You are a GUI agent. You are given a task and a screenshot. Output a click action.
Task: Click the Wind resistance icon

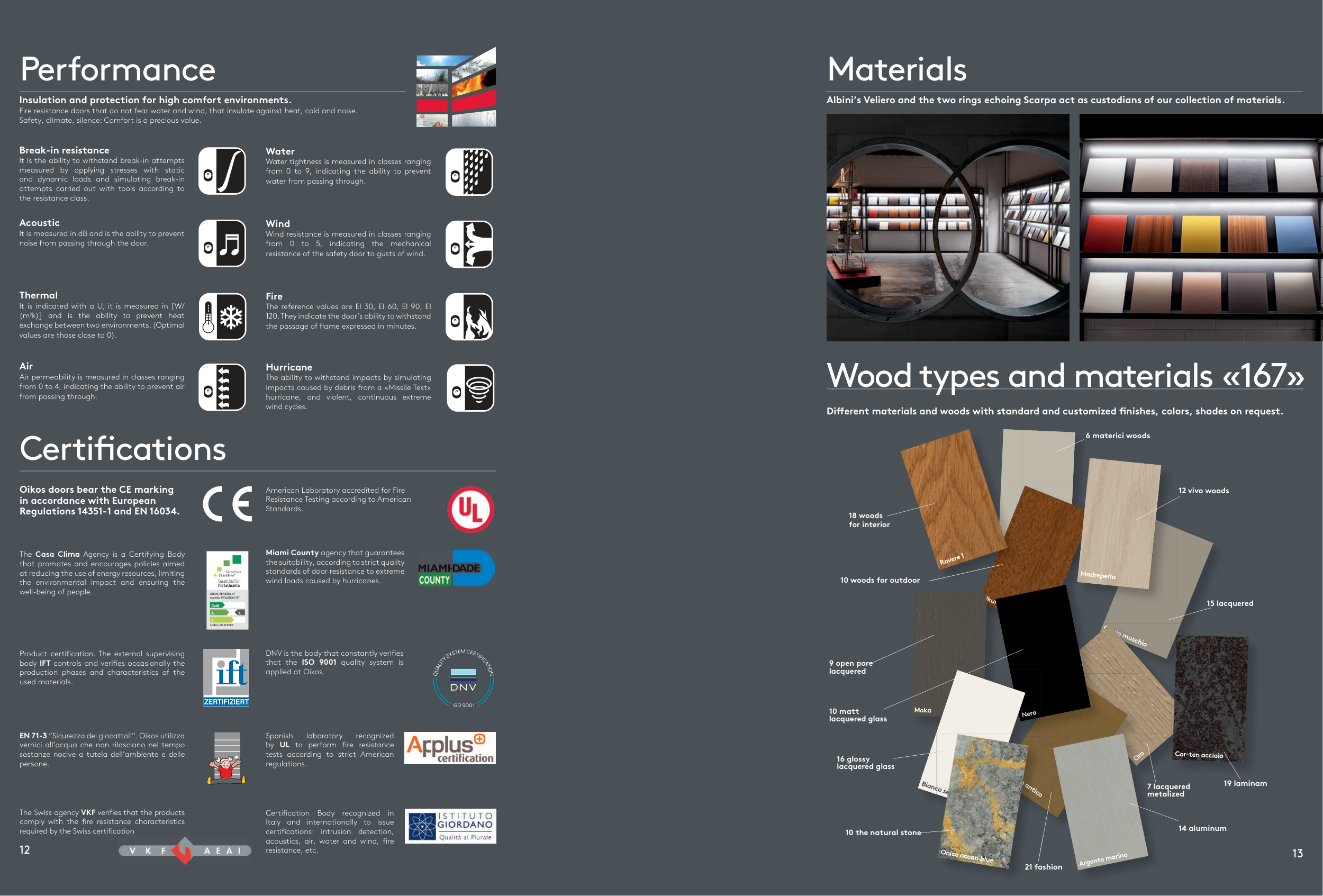(x=469, y=244)
